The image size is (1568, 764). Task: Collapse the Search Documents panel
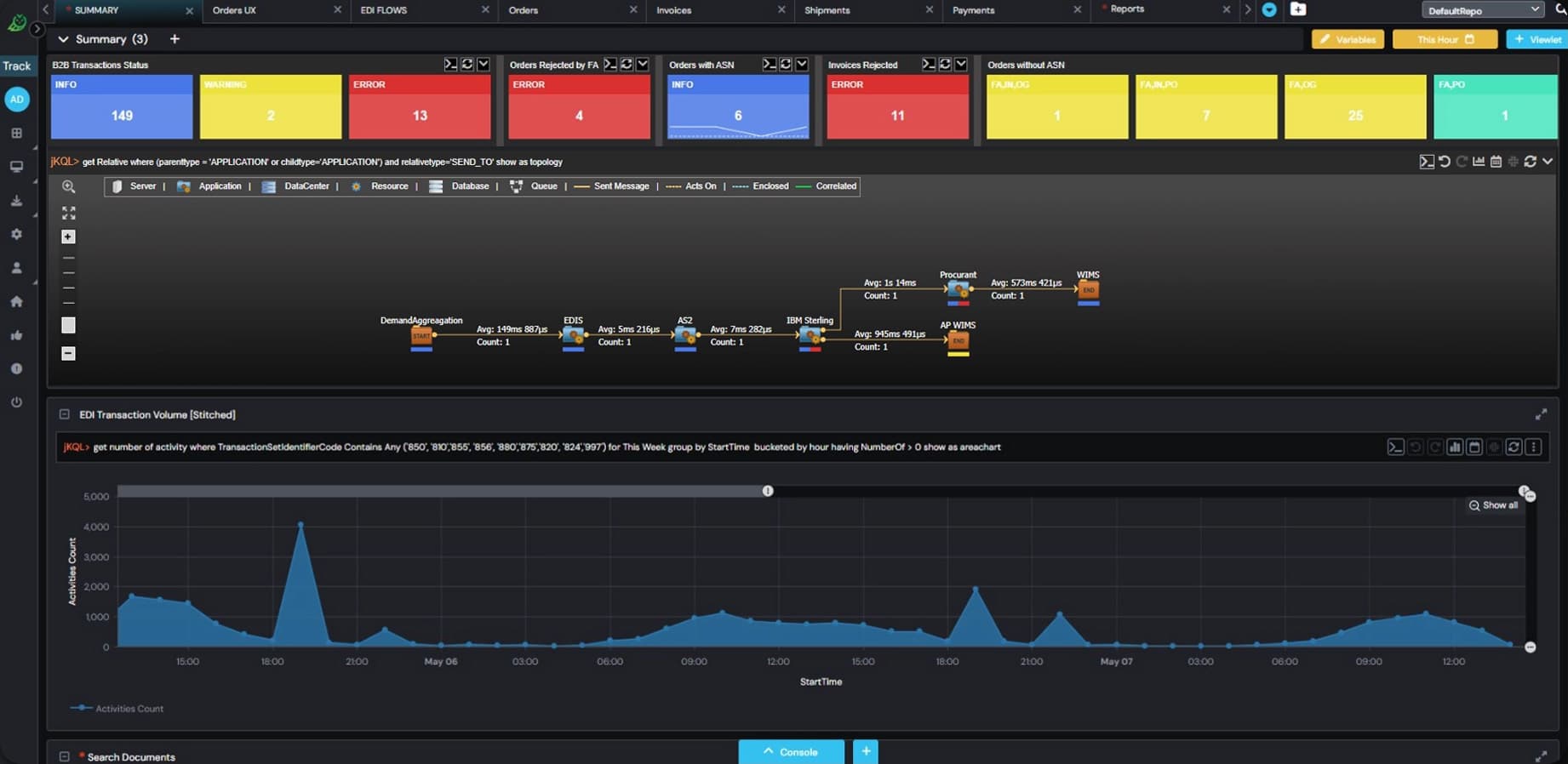pos(64,756)
